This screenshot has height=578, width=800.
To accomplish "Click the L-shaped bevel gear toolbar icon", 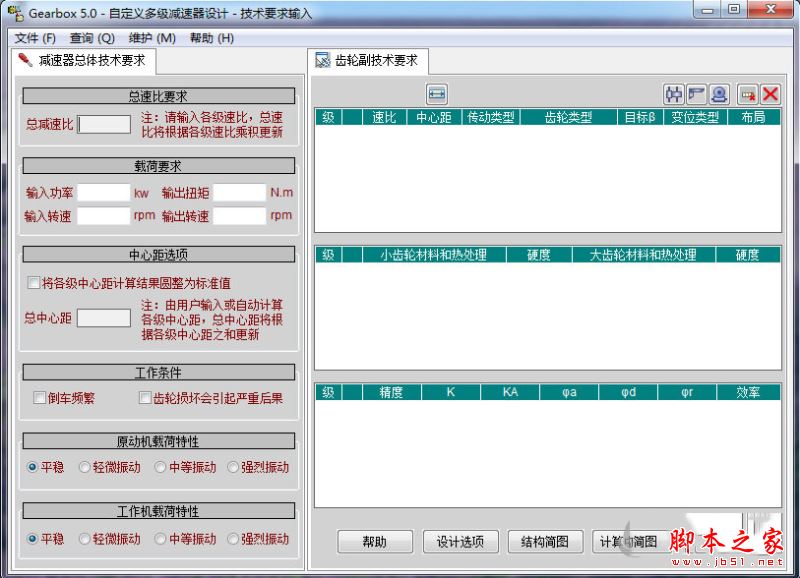I will point(696,94).
